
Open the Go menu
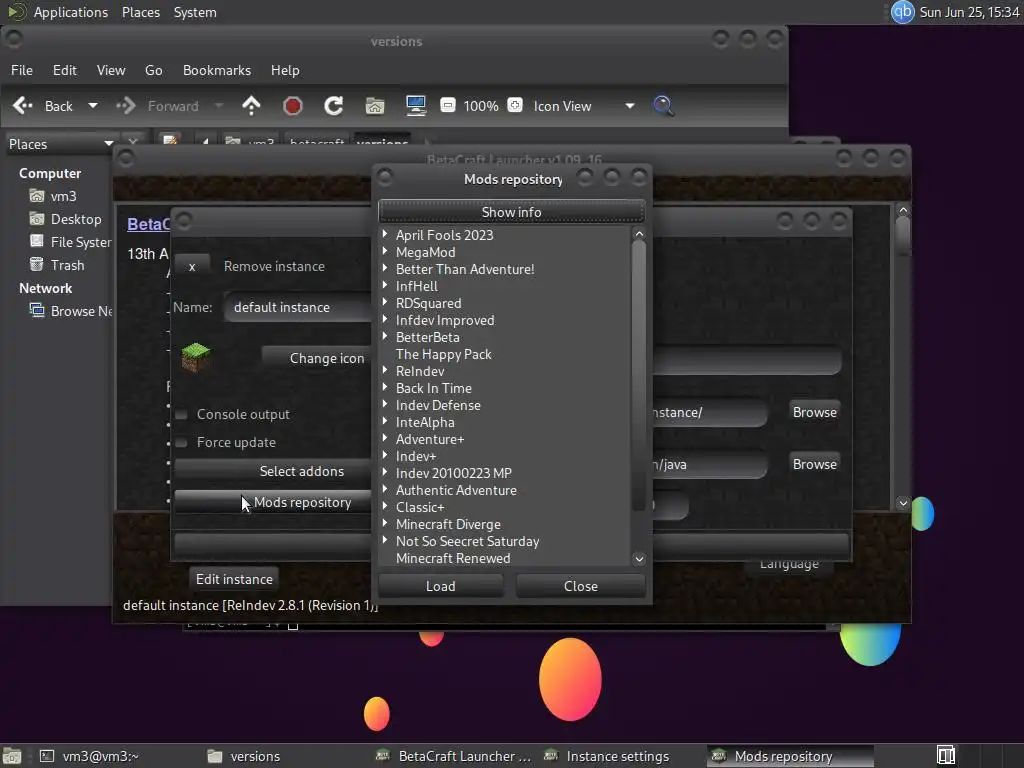pos(153,70)
